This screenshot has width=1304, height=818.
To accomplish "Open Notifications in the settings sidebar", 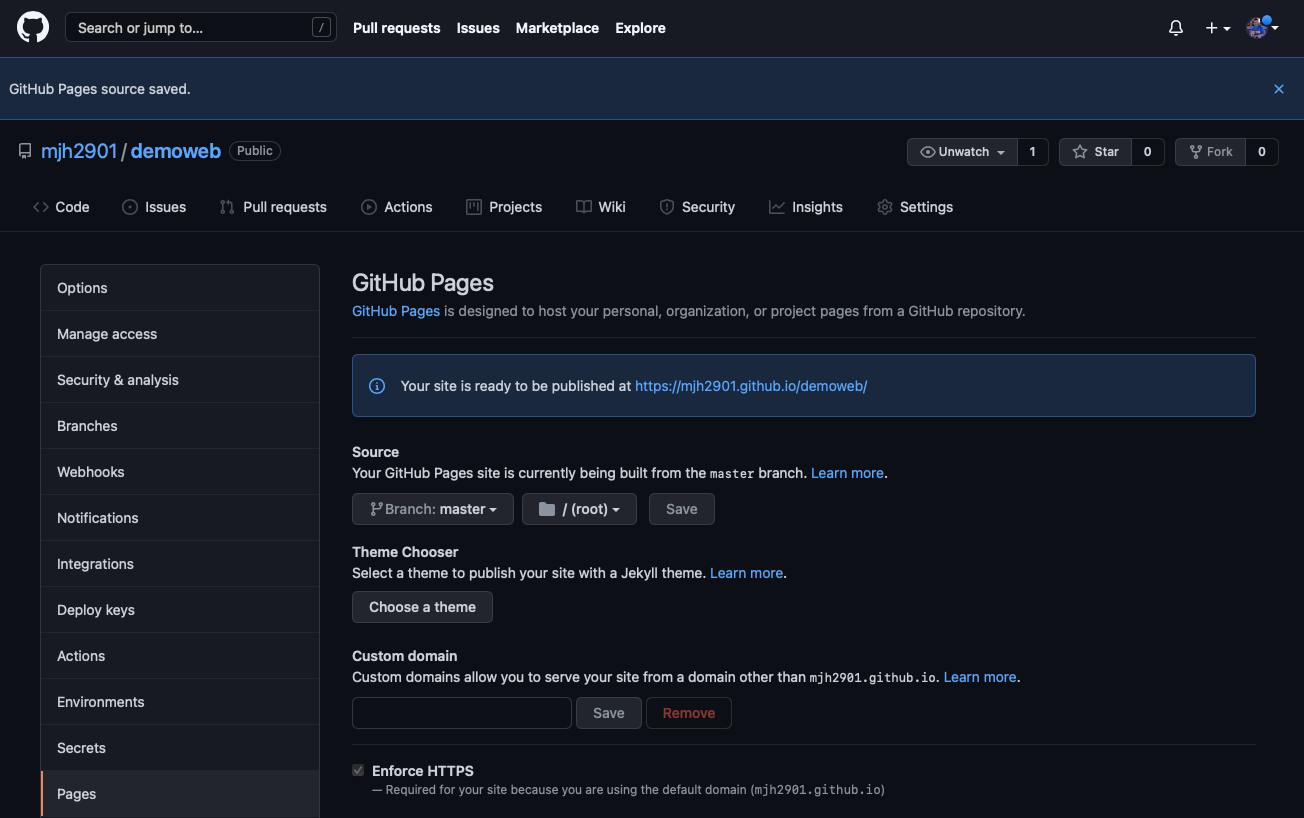I will [180, 518].
